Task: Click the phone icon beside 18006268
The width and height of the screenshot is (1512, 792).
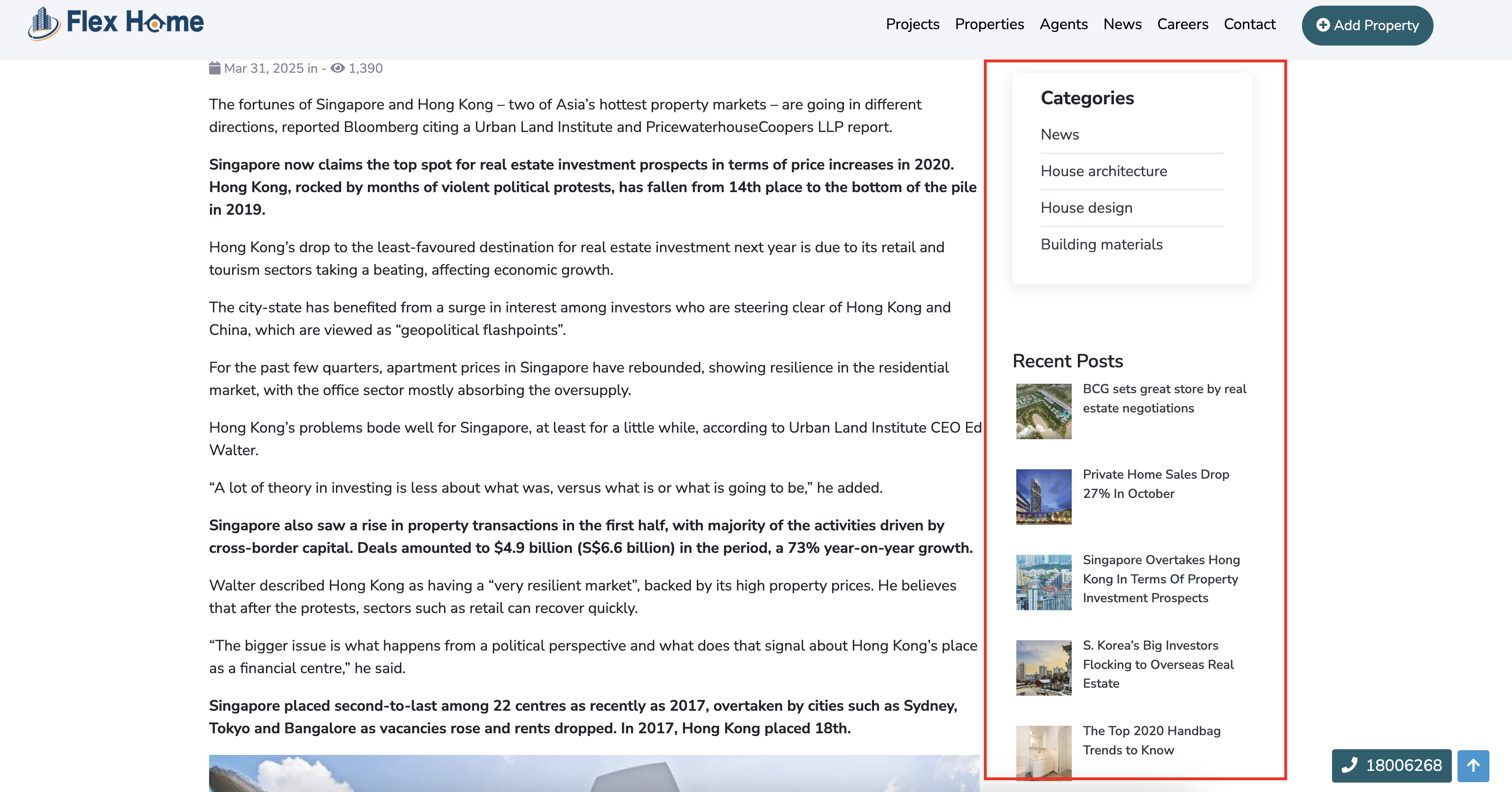Action: coord(1349,765)
